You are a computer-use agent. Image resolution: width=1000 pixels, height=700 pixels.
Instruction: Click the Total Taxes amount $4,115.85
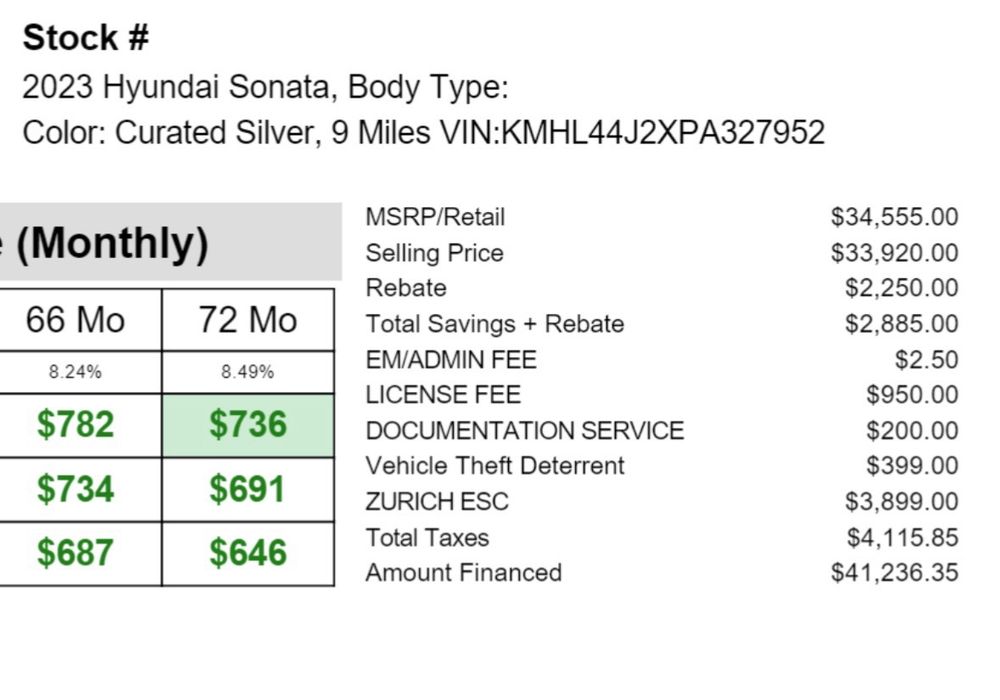click(902, 538)
